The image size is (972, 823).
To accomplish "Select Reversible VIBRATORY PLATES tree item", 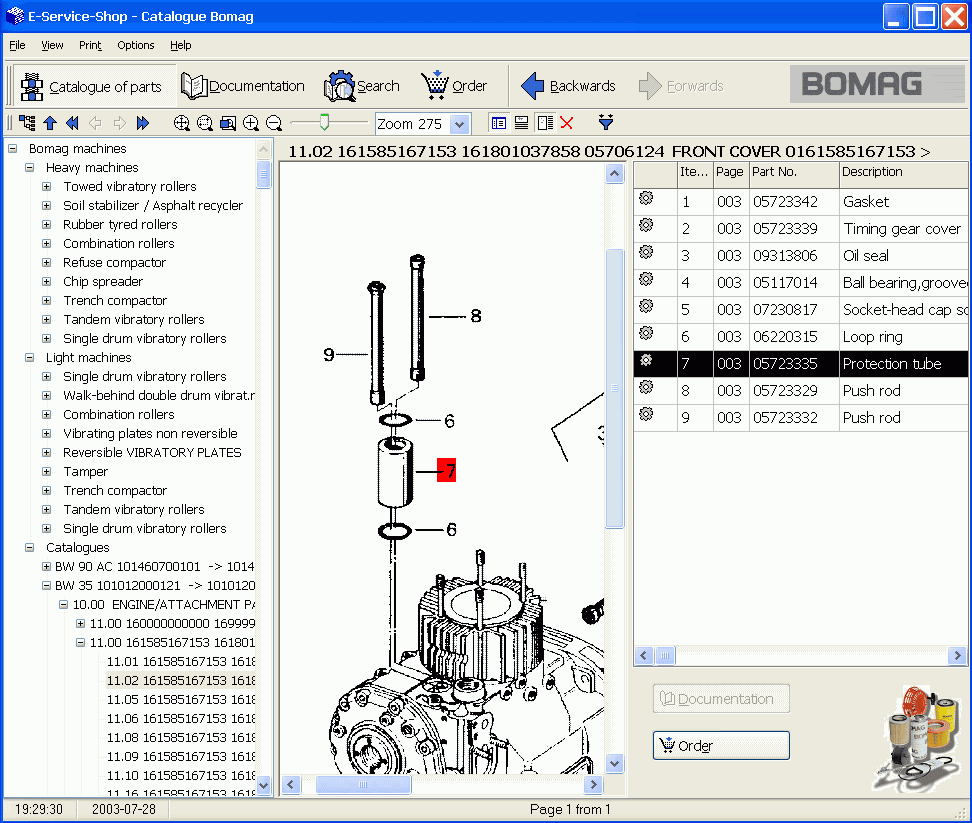I will [x=152, y=452].
